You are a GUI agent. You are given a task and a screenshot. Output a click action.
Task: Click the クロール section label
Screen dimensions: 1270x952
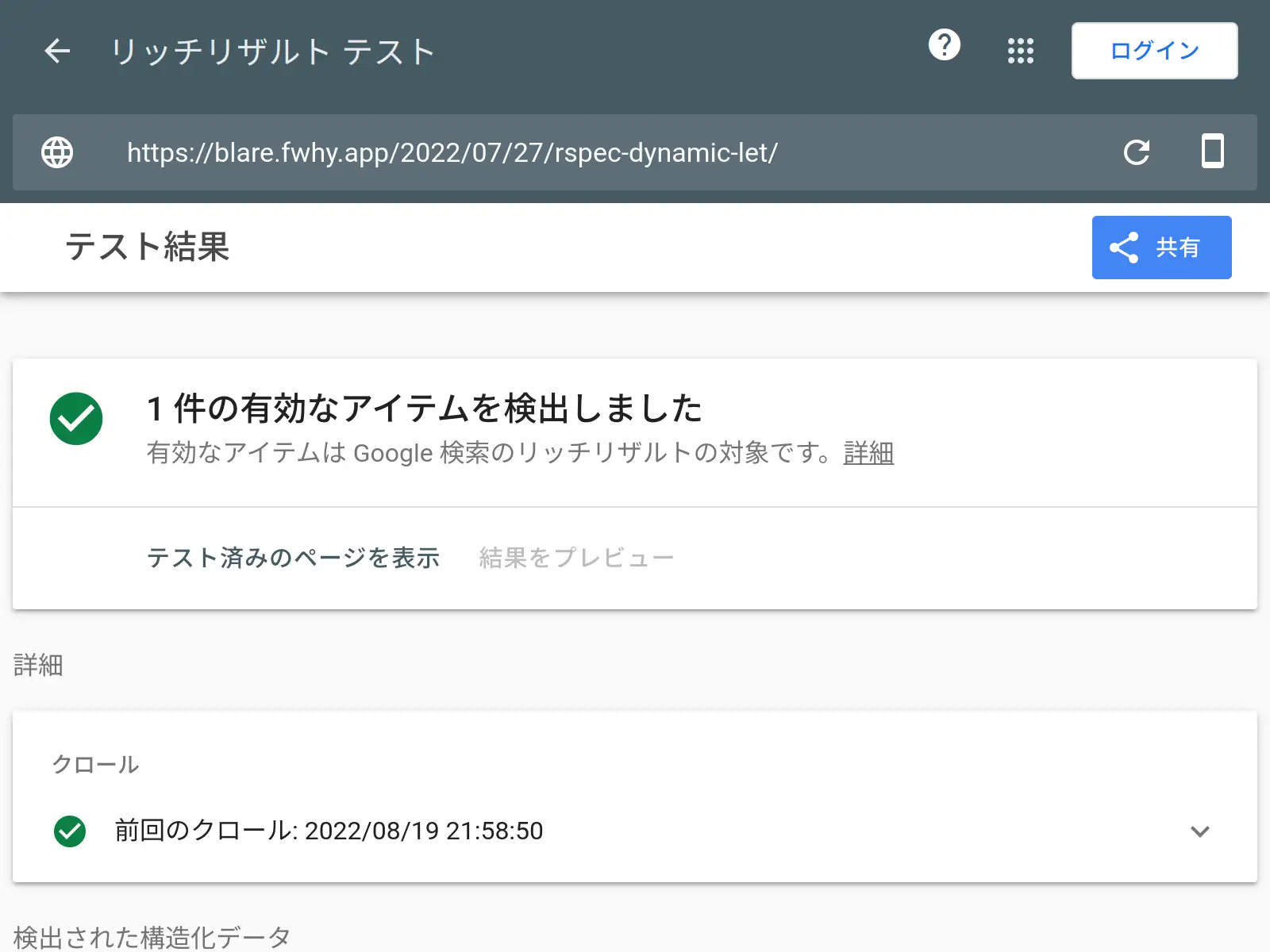coord(95,765)
